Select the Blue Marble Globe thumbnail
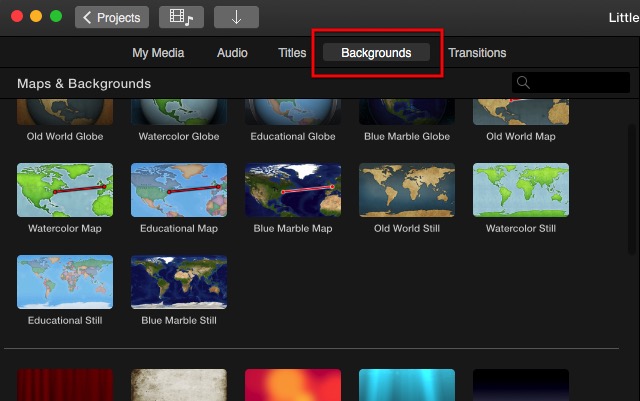Viewport: 640px width, 401px height. point(407,112)
